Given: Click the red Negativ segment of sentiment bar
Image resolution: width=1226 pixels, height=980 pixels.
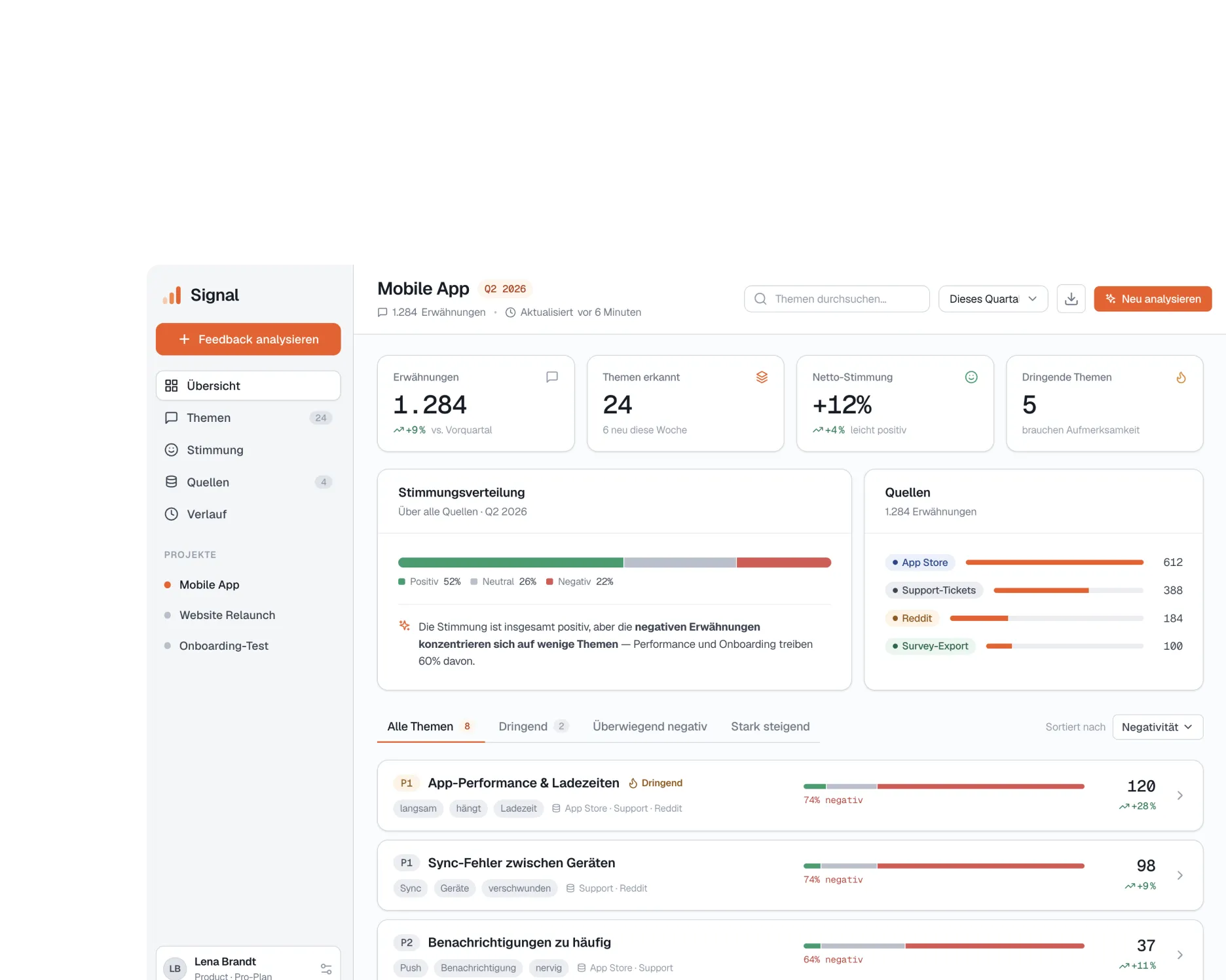Looking at the screenshot, I should 784,563.
